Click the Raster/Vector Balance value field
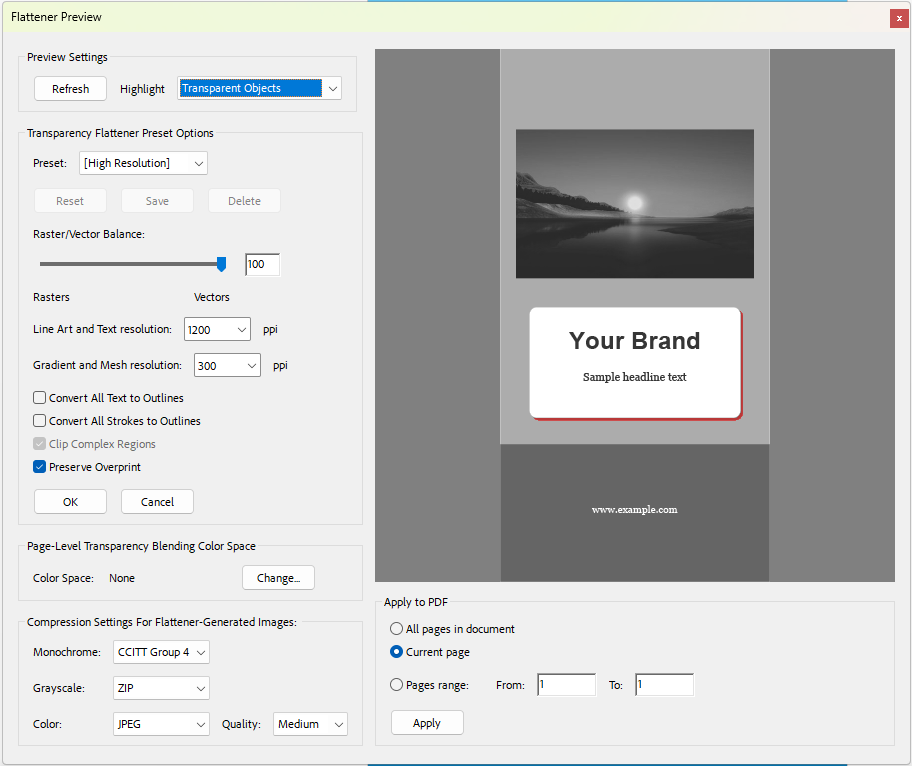This screenshot has width=912, height=766. click(262, 264)
